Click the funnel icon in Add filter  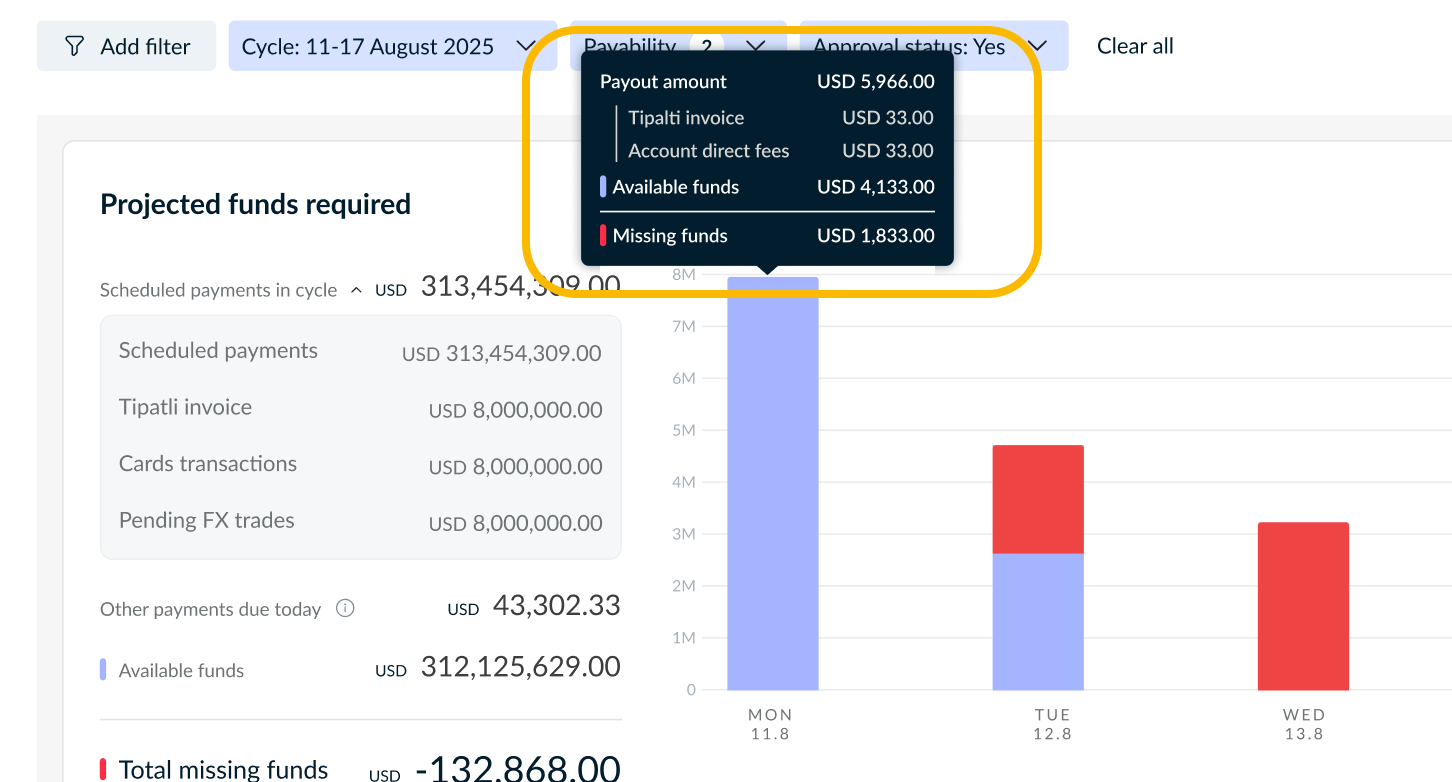pyautogui.click(x=74, y=46)
